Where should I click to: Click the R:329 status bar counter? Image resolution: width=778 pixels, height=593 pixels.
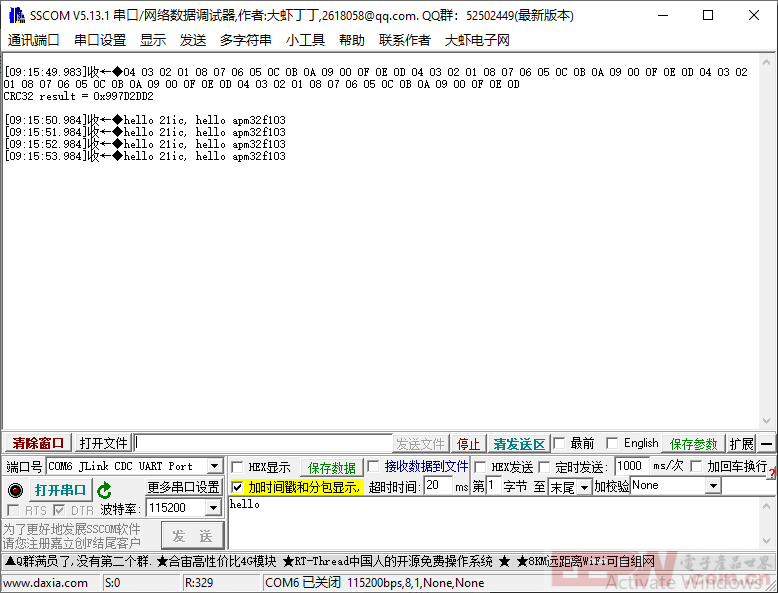coord(199,583)
